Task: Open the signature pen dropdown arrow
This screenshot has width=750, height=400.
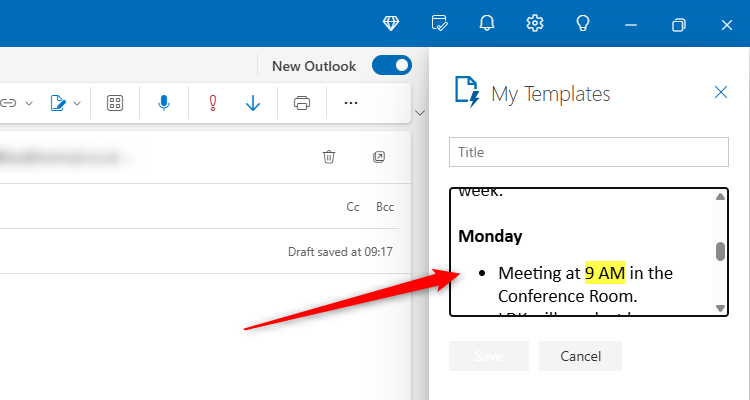Action: (77, 102)
